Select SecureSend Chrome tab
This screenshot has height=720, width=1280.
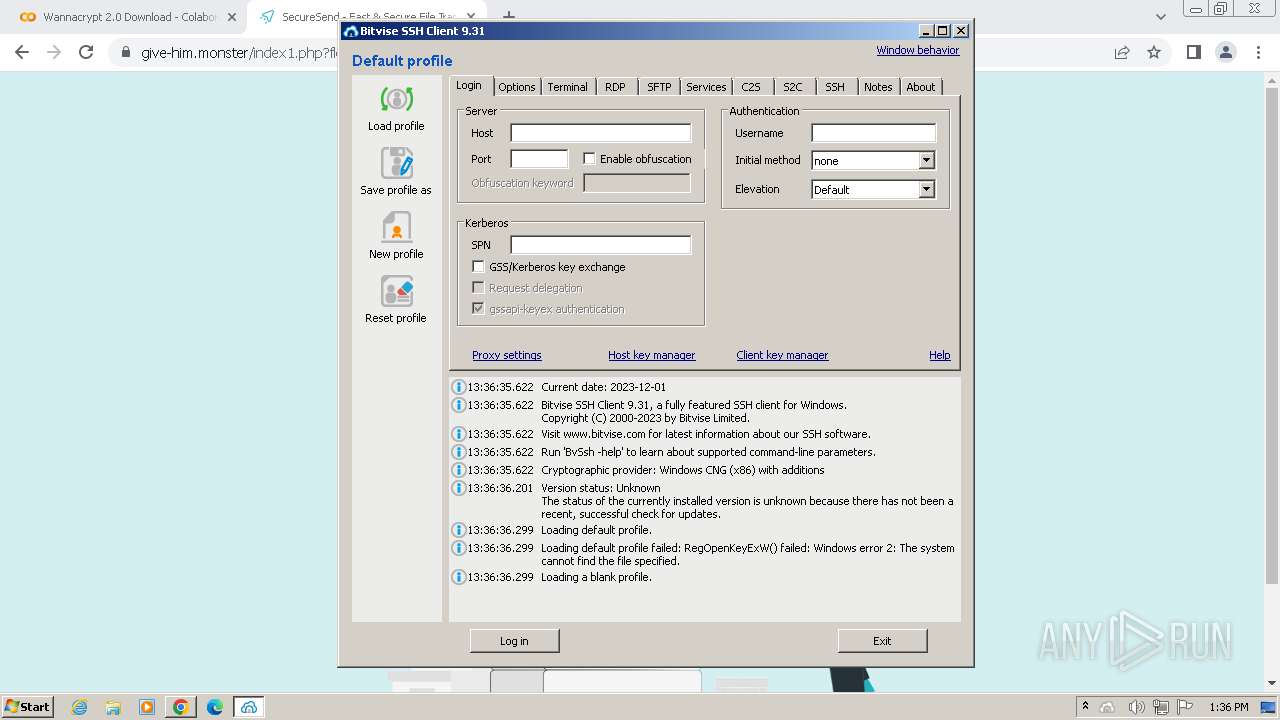365,17
